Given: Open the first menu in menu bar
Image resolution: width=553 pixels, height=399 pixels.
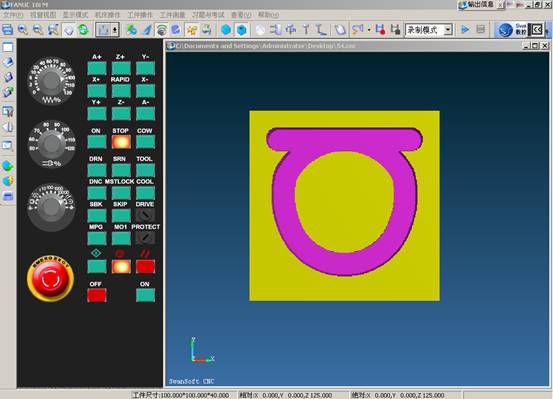Looking at the screenshot, I should click(x=13, y=15).
